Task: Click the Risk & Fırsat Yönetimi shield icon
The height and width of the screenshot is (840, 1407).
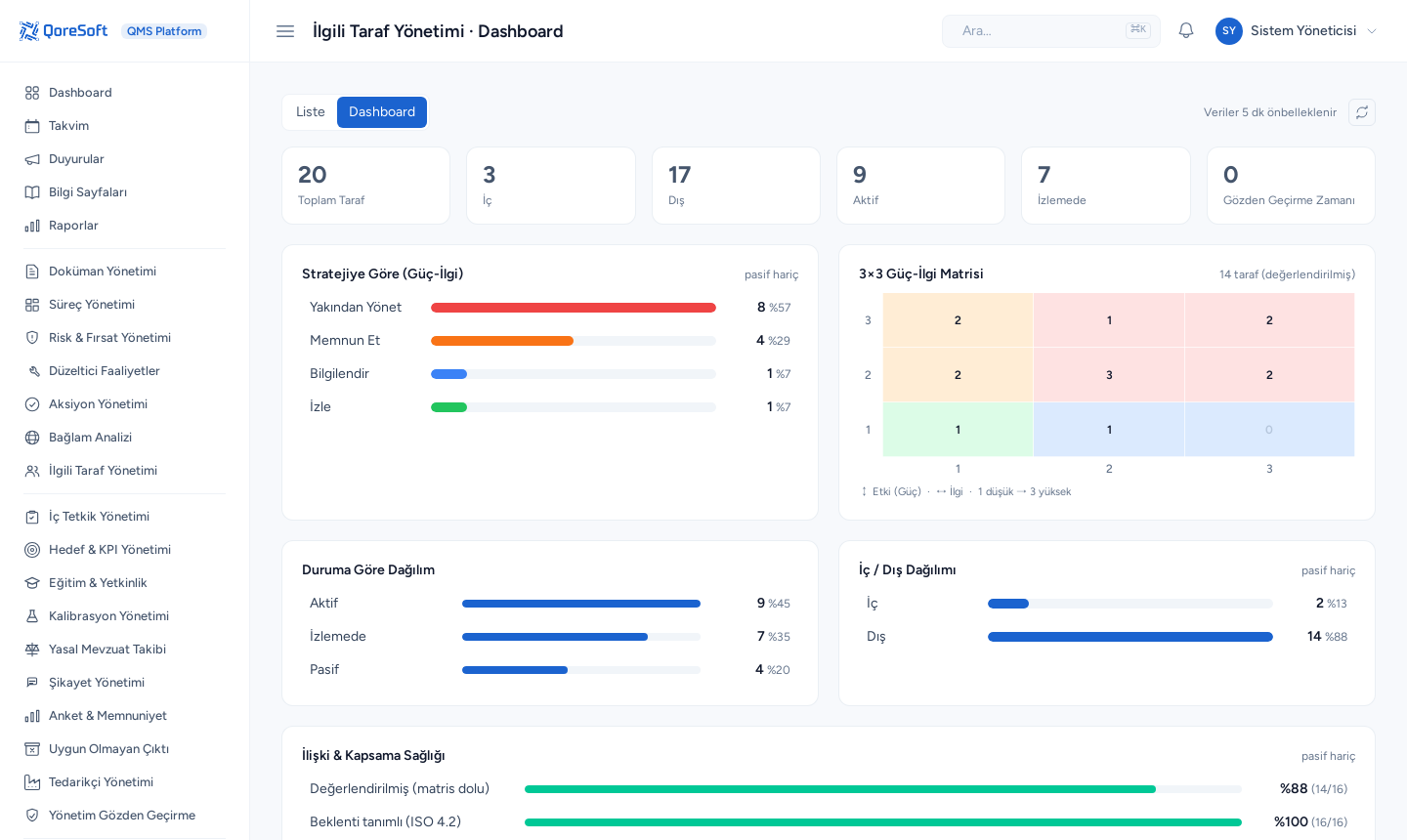Action: (32, 338)
